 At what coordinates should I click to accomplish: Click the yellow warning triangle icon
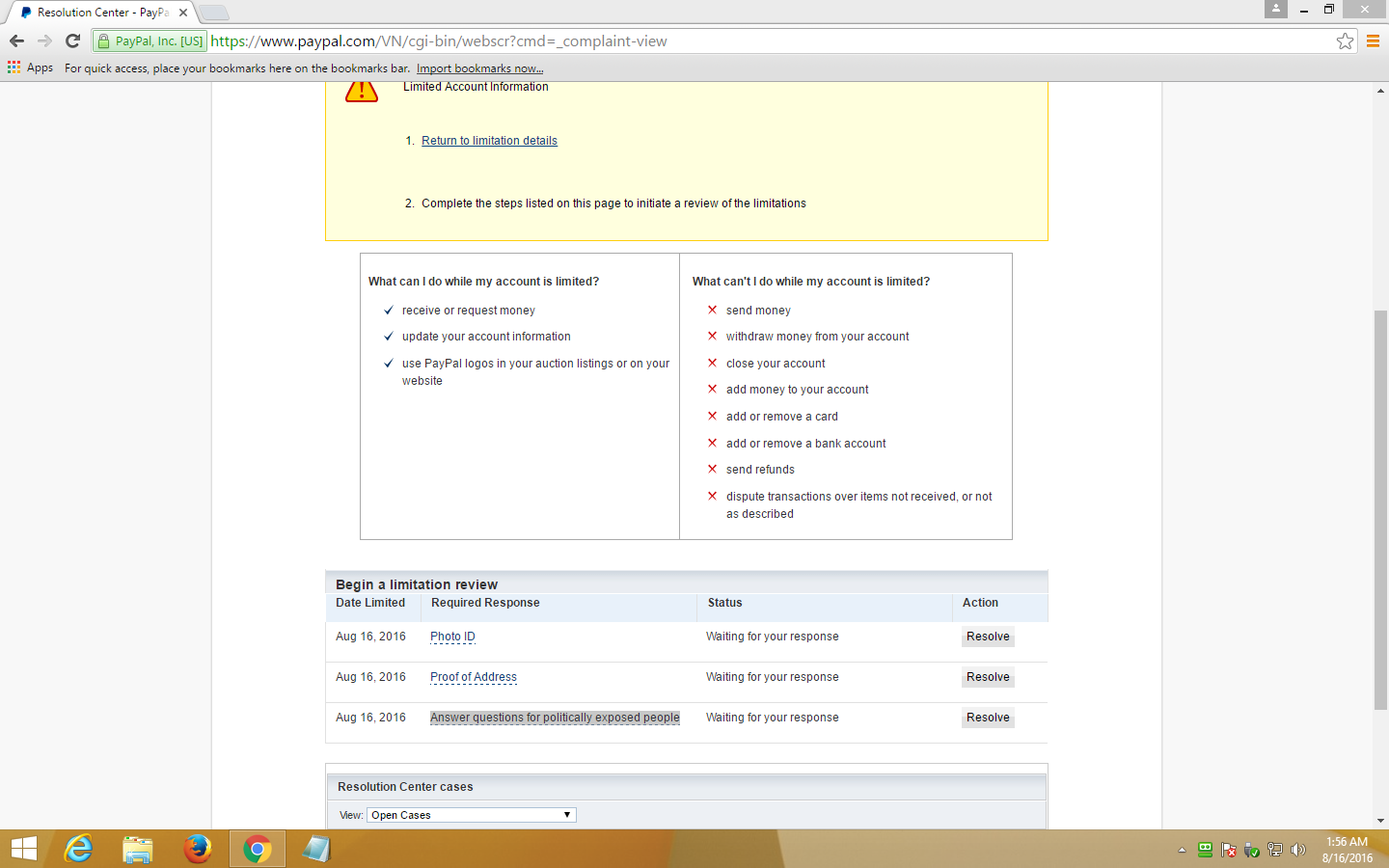[x=362, y=91]
